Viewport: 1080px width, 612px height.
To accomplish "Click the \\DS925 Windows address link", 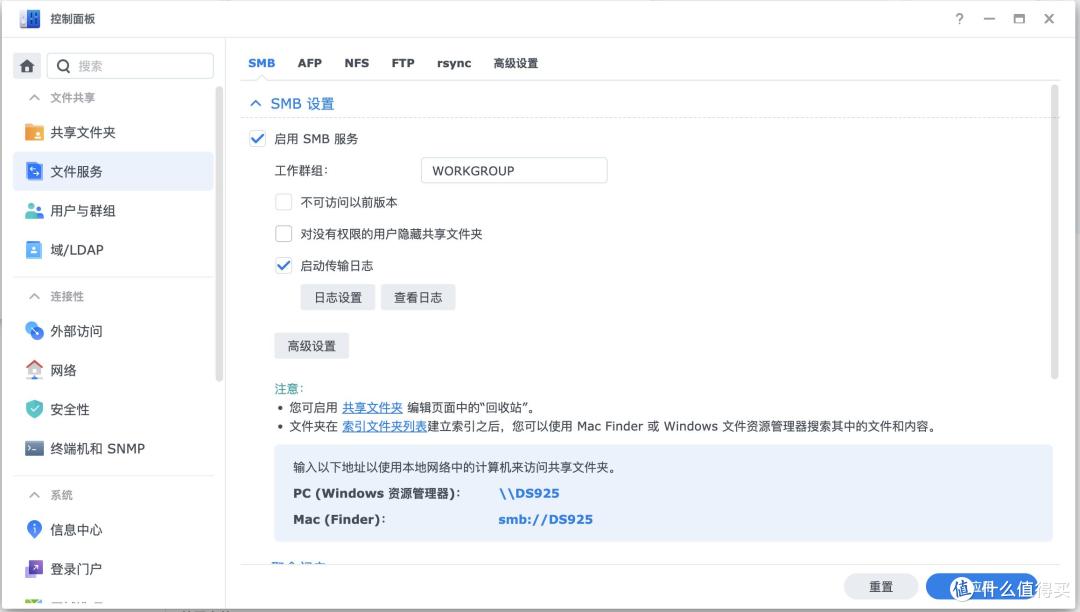I will [x=529, y=494].
